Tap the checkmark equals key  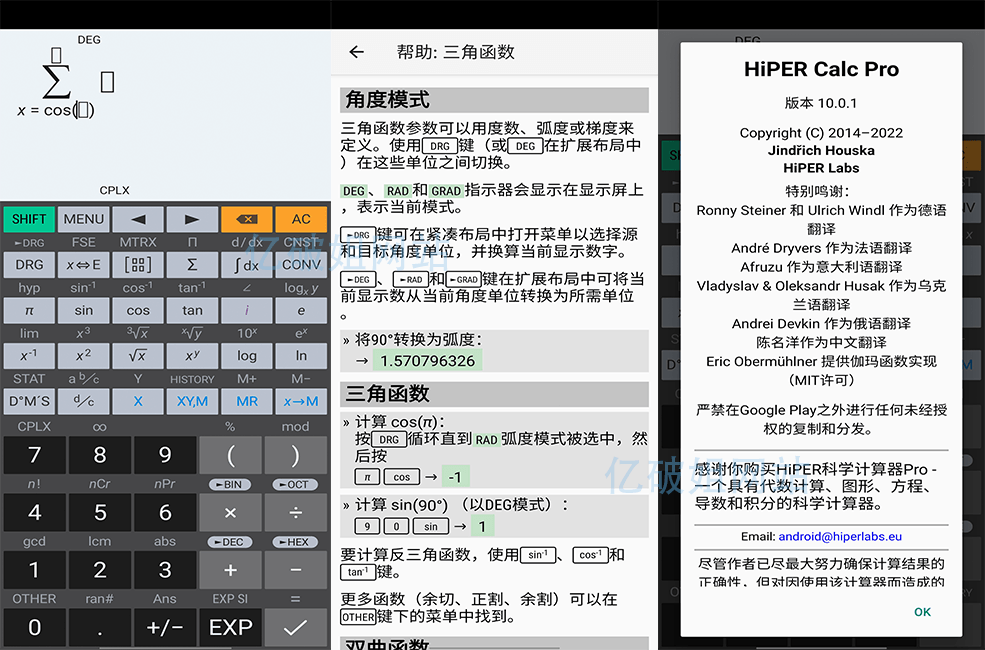(x=295, y=627)
